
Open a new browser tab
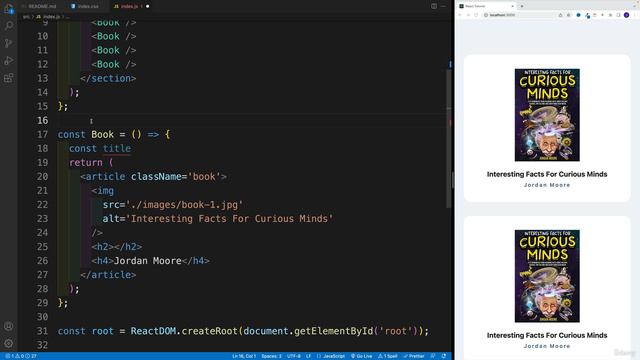522,6
